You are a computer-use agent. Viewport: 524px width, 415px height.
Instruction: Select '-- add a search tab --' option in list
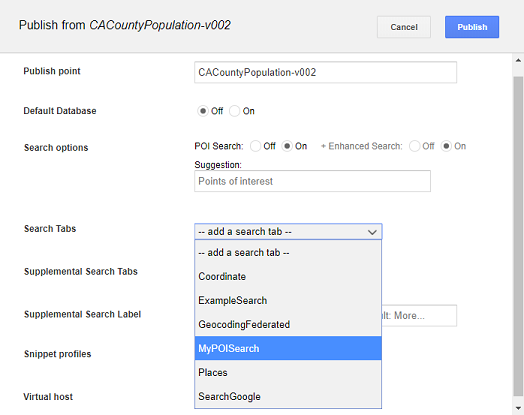pyautogui.click(x=288, y=253)
